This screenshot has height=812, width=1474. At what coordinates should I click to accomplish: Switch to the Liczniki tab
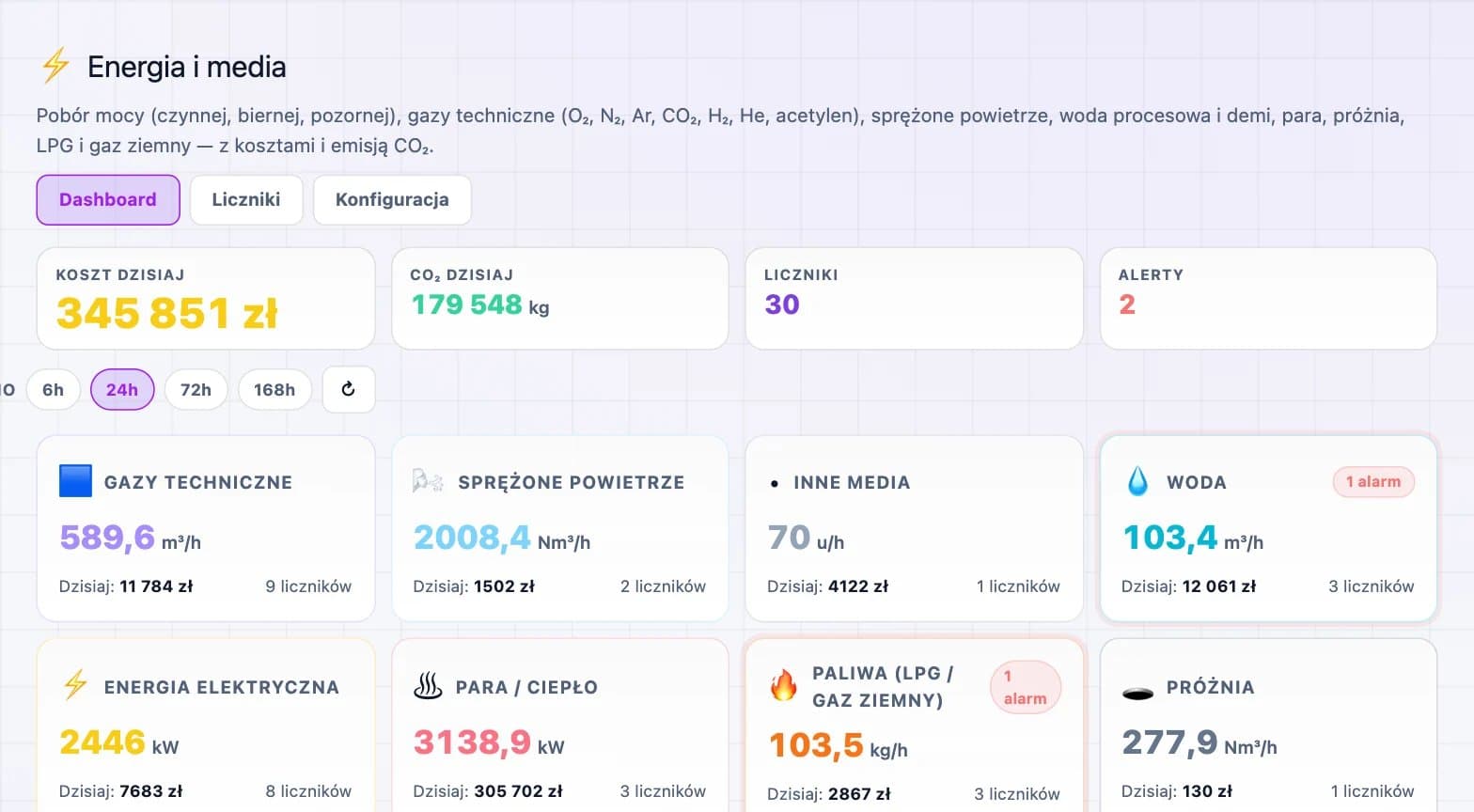click(x=246, y=199)
